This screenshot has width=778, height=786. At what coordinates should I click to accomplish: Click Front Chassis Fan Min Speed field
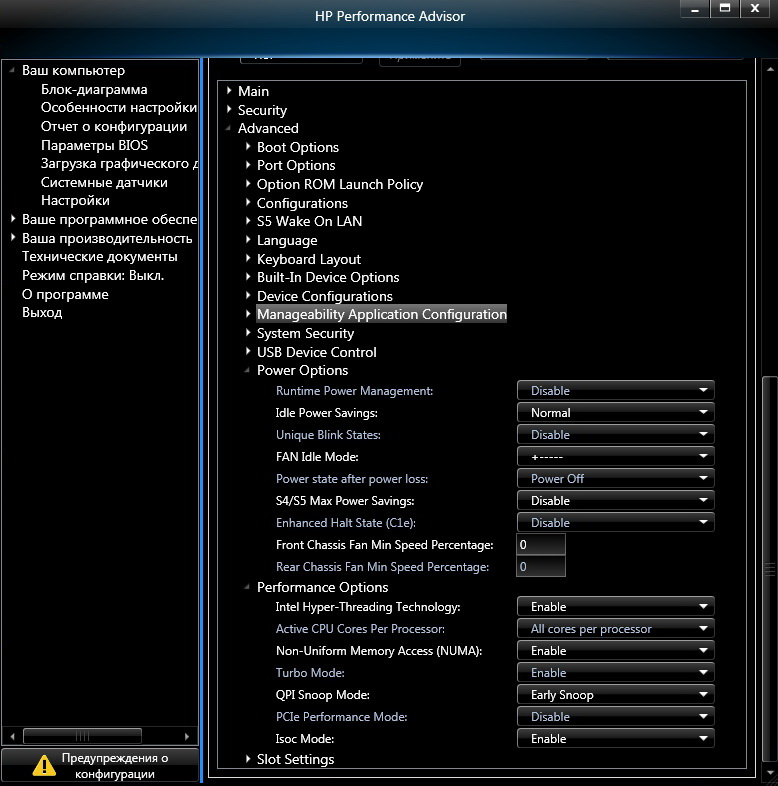coord(541,544)
